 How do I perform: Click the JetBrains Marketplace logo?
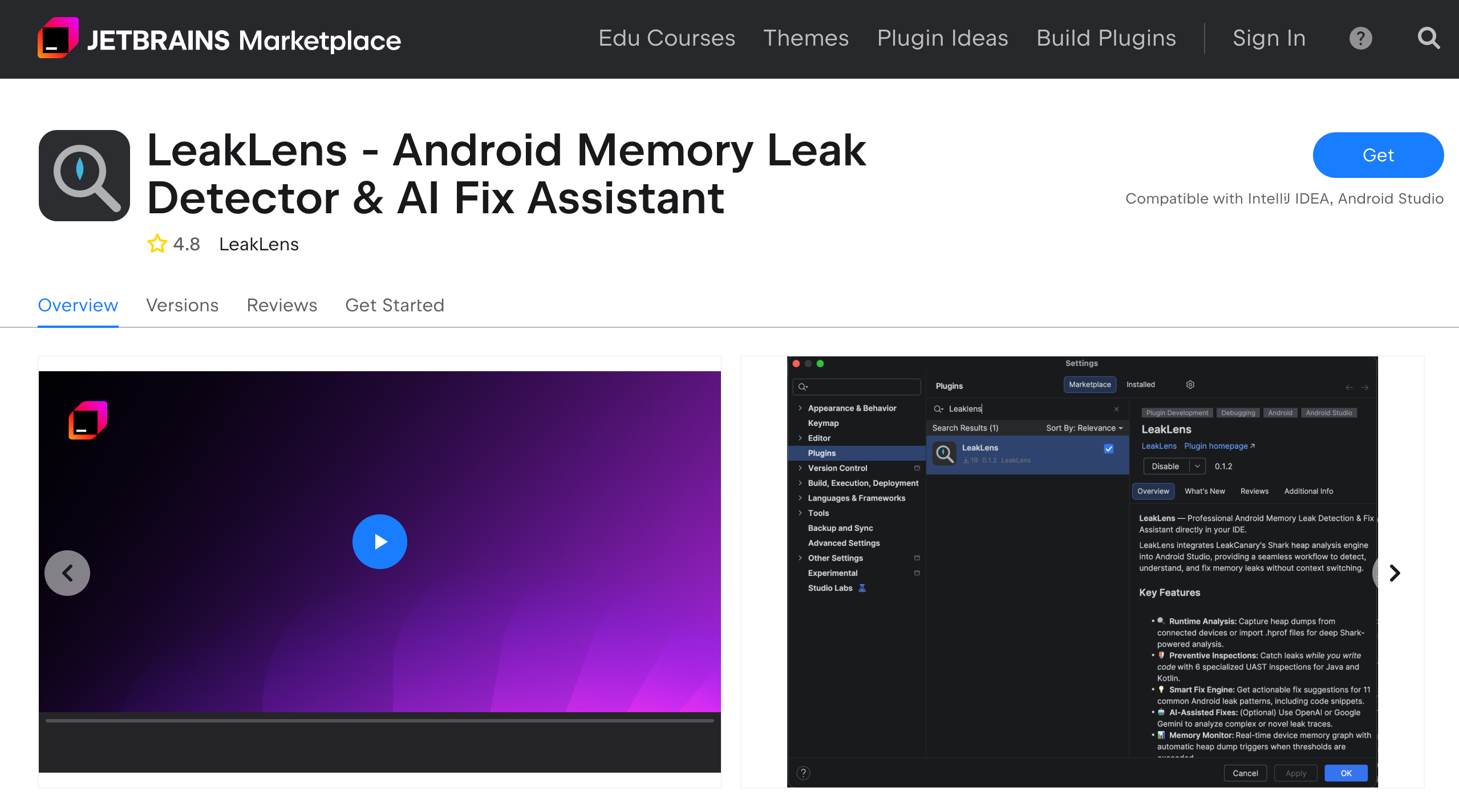220,39
